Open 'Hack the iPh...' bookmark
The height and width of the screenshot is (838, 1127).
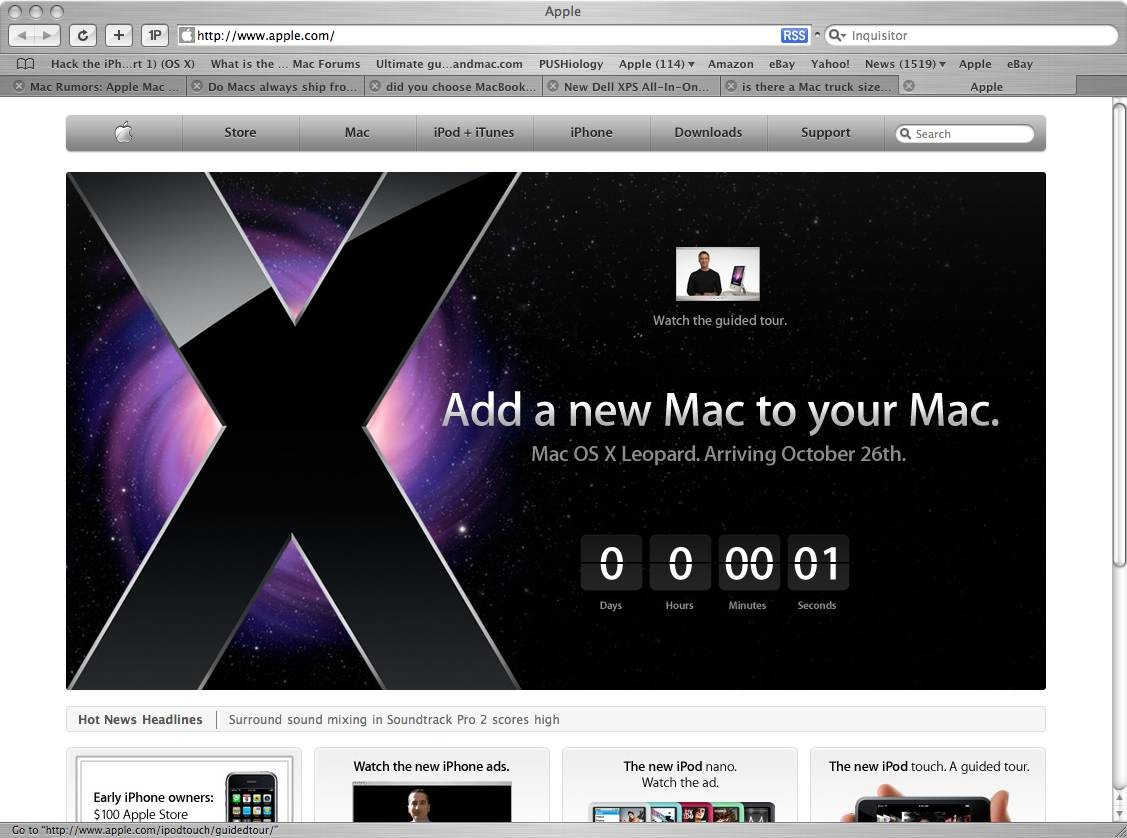pyautogui.click(x=123, y=64)
